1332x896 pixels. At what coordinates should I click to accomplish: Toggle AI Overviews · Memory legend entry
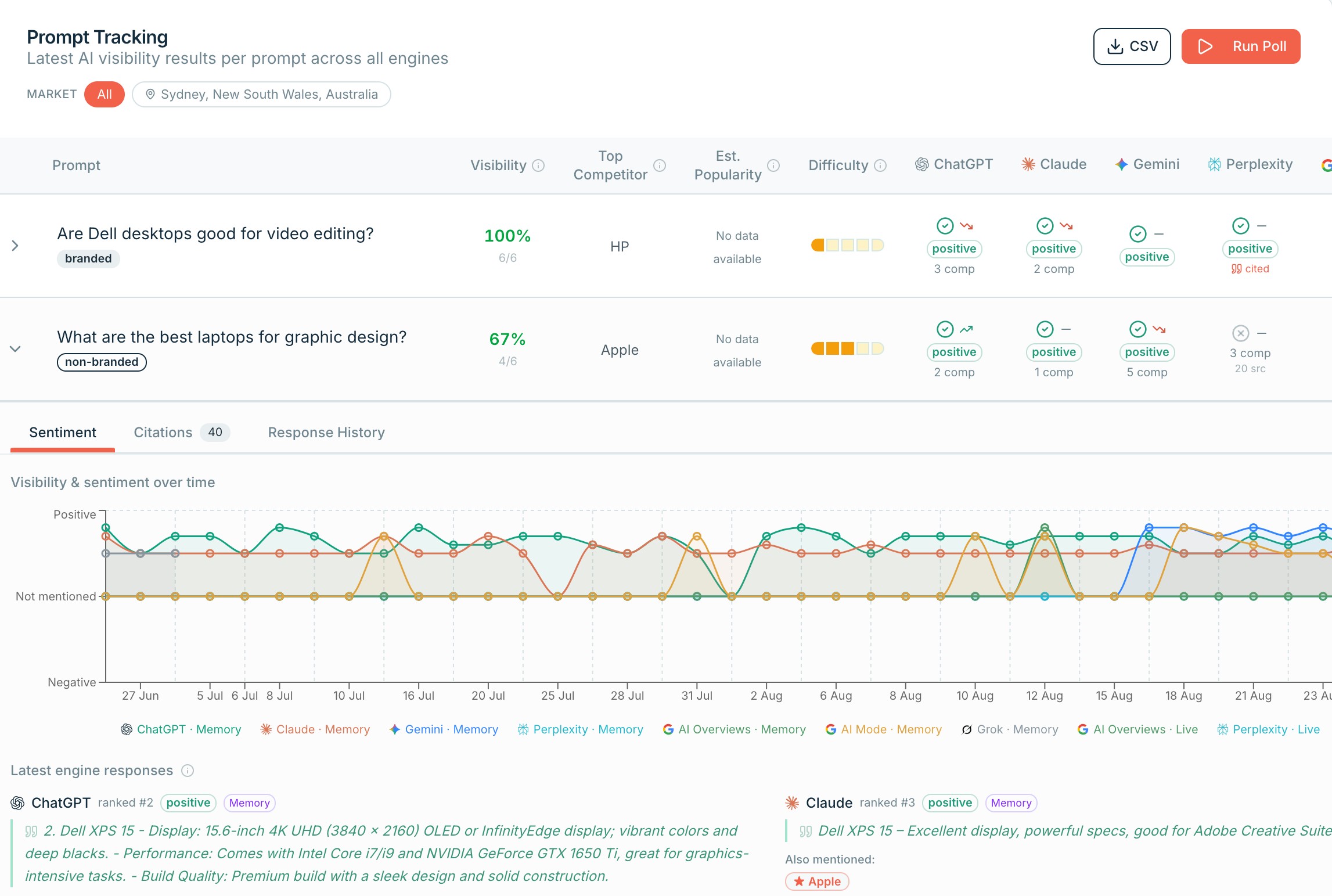pyautogui.click(x=734, y=729)
